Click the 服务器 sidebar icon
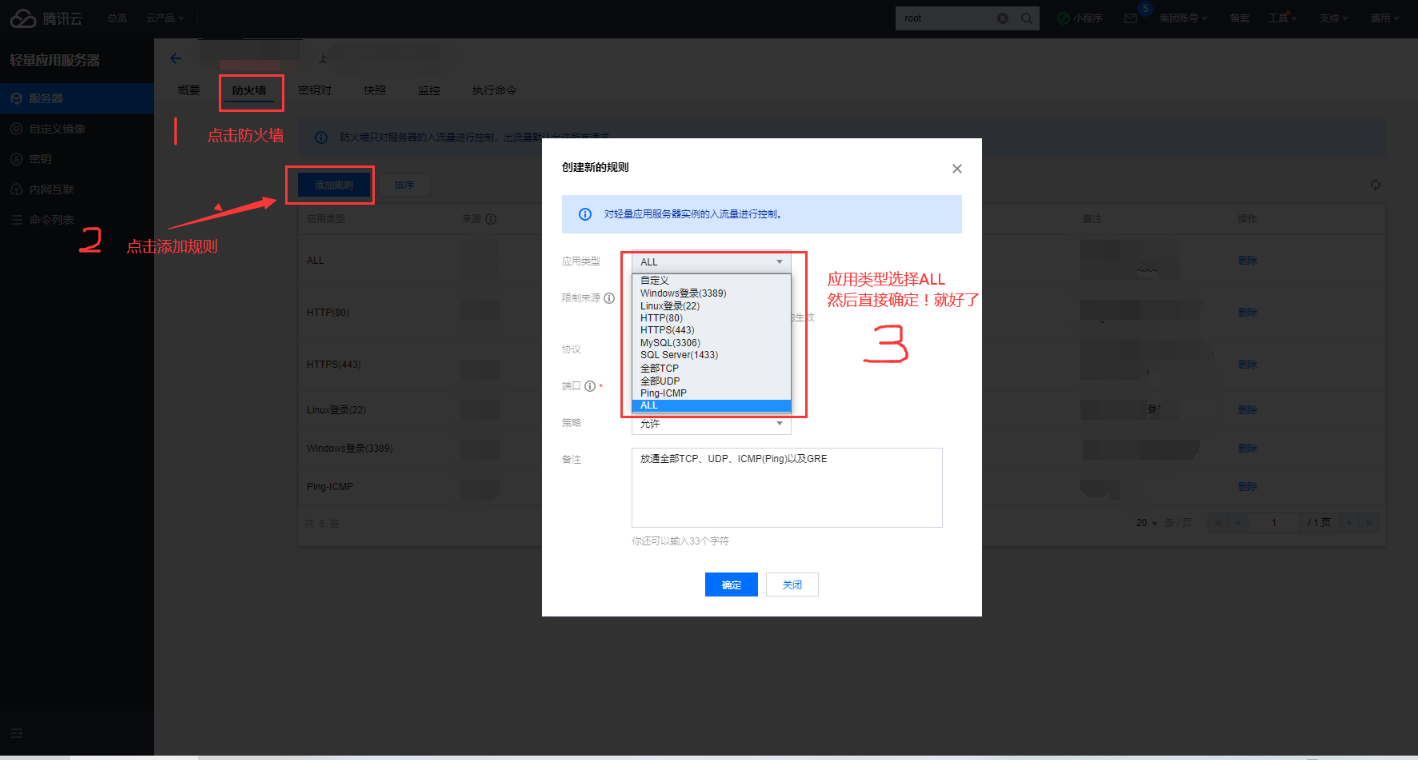Viewport: 1418px width, 760px height. (x=16, y=98)
